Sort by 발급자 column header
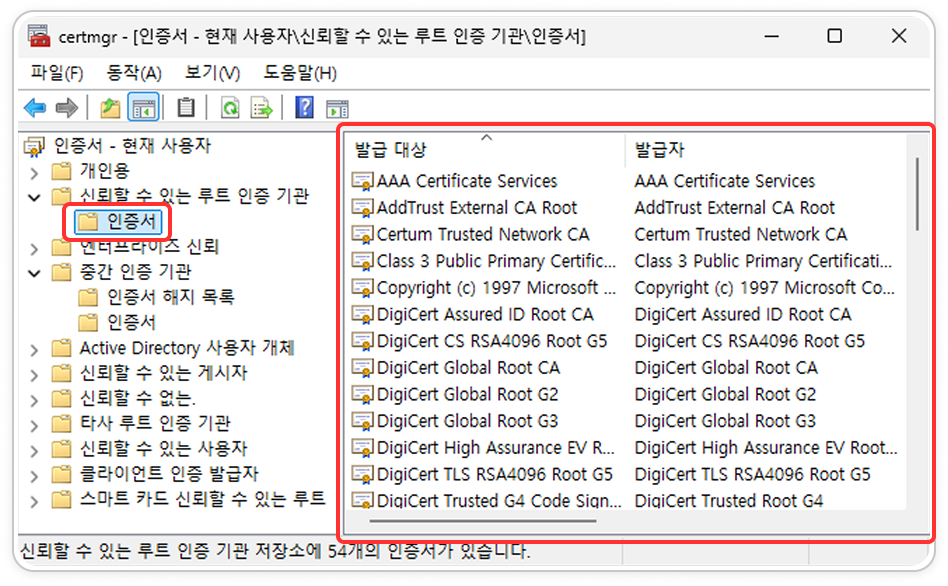 point(765,149)
